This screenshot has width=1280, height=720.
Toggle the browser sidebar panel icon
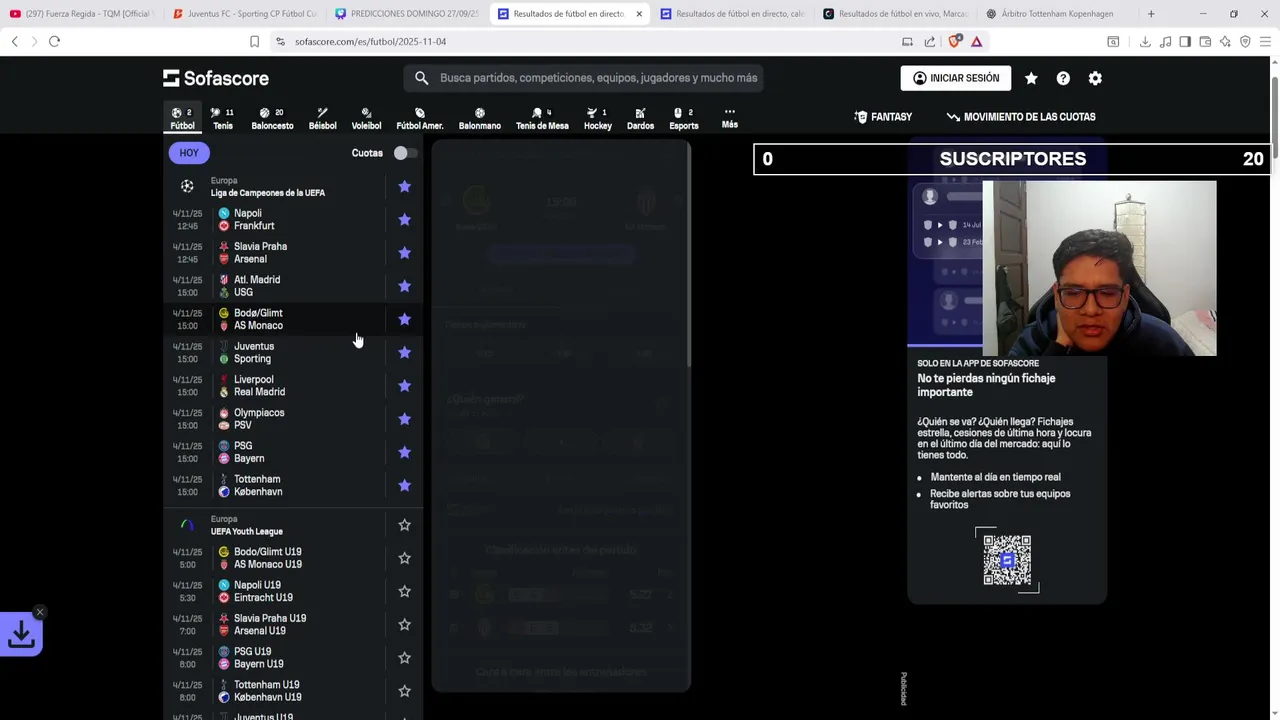click(1185, 41)
